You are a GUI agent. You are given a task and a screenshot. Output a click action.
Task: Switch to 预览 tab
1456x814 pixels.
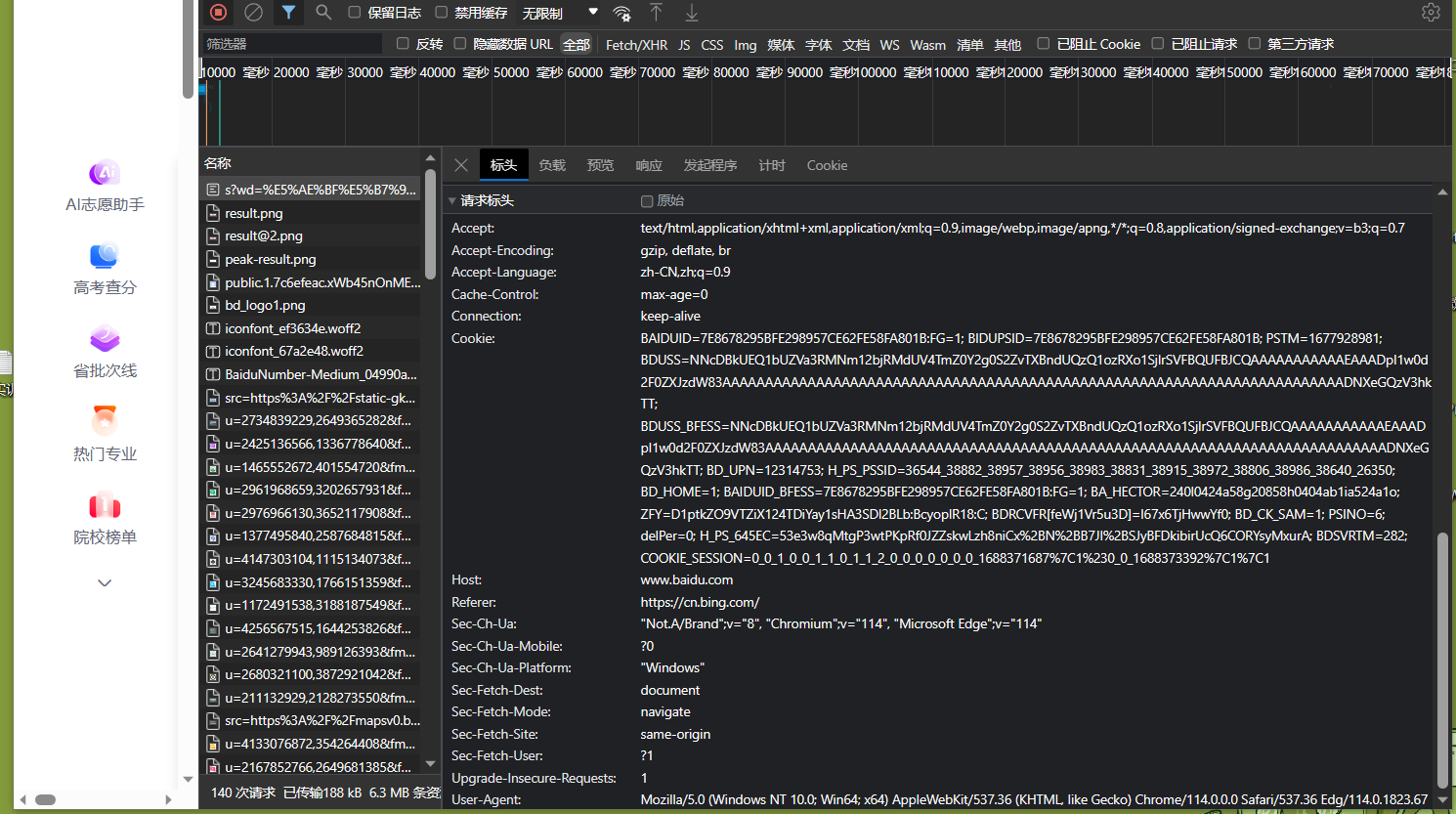[x=600, y=165]
